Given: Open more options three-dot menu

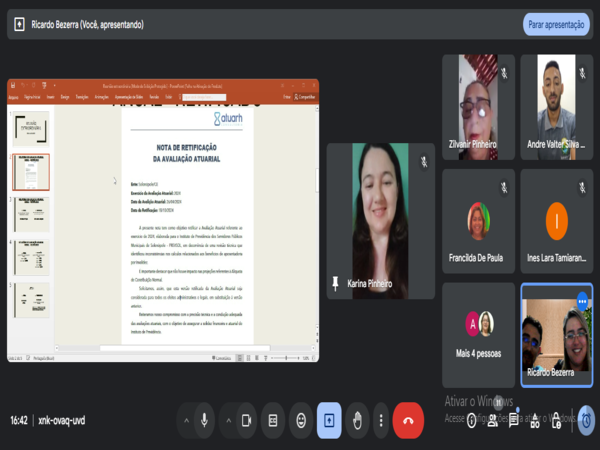Looking at the screenshot, I should tap(381, 421).
